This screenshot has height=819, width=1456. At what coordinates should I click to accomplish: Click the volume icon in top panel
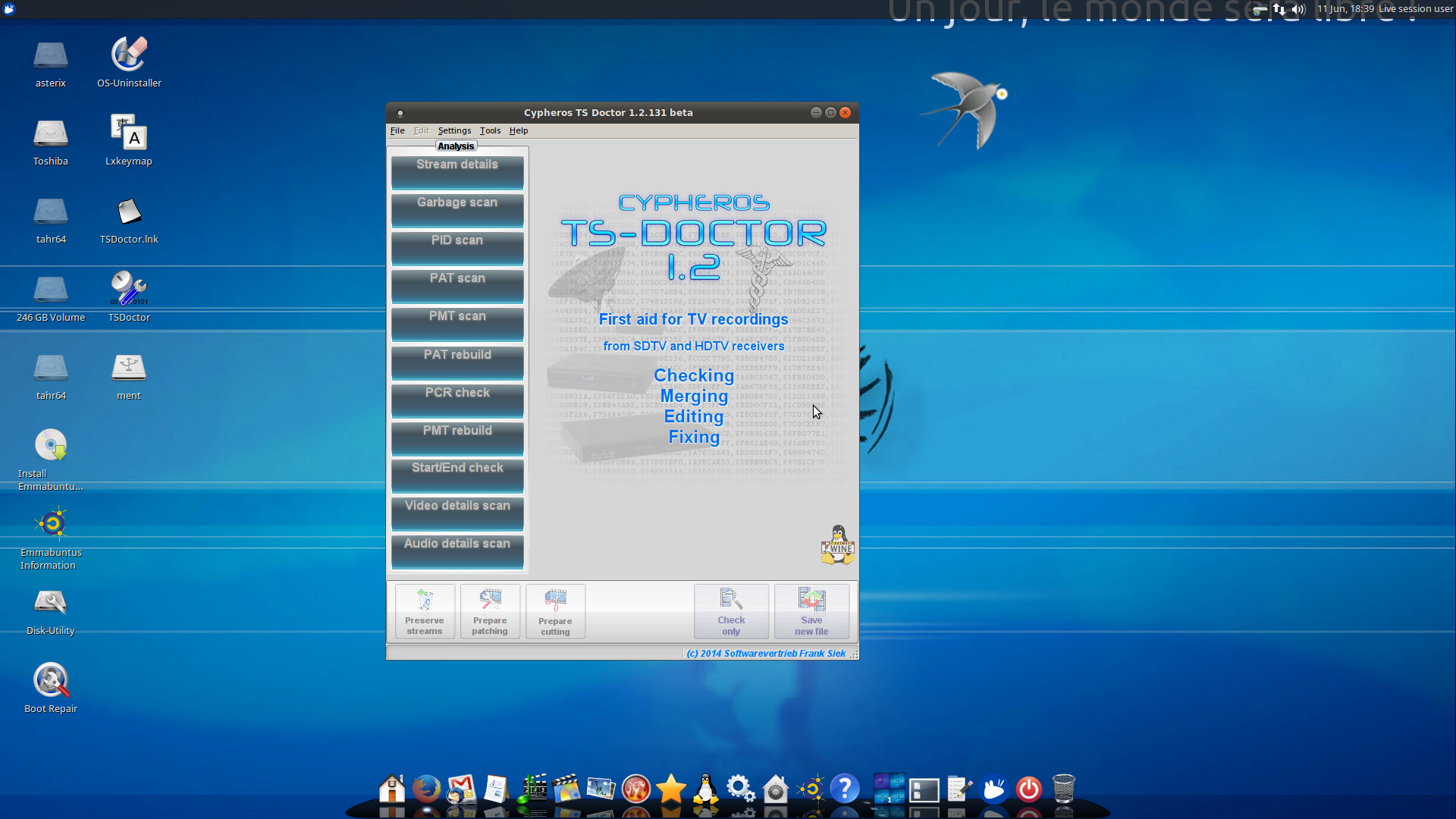pos(1299,9)
